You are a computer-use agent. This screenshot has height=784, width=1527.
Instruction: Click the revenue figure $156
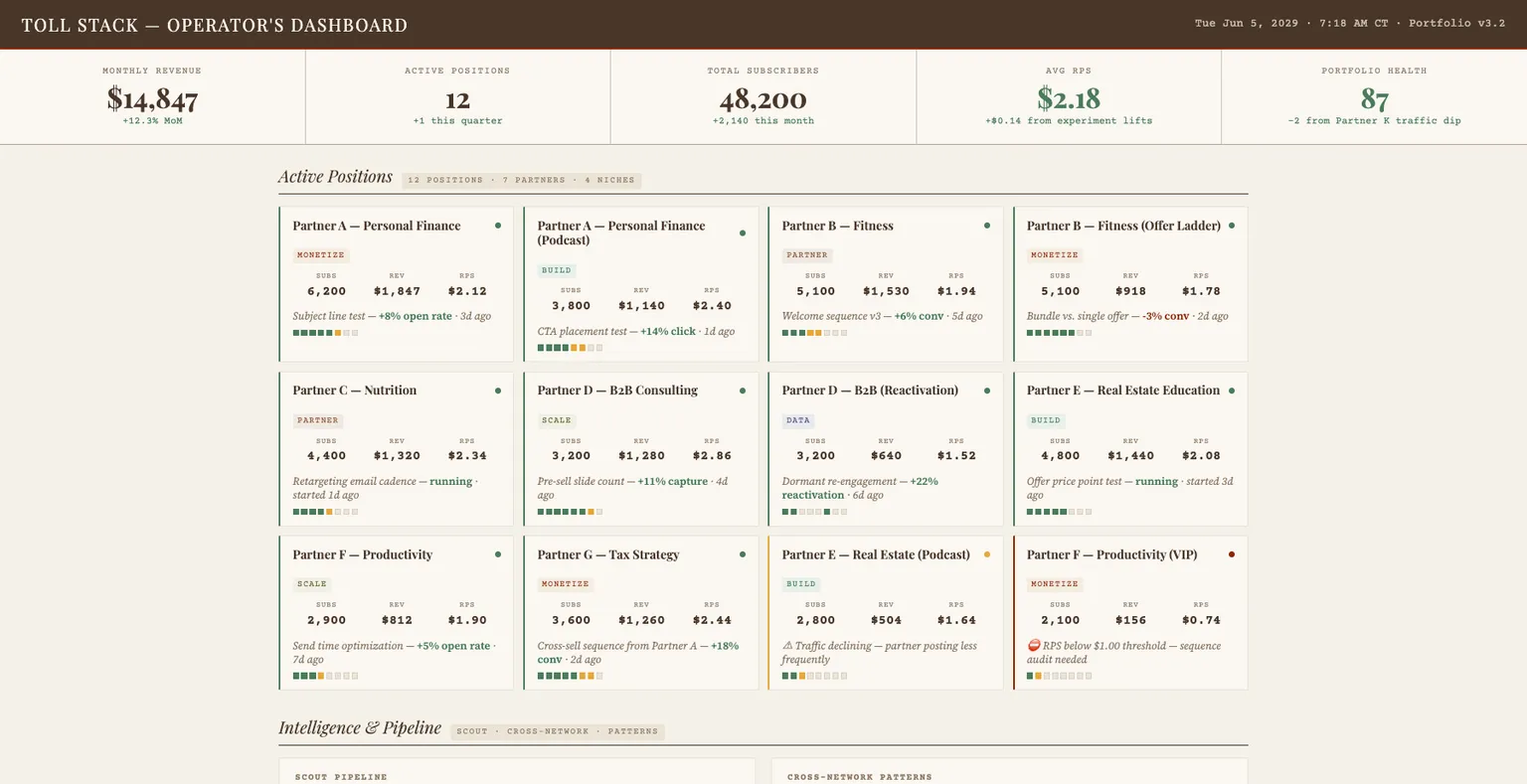[1130, 620]
